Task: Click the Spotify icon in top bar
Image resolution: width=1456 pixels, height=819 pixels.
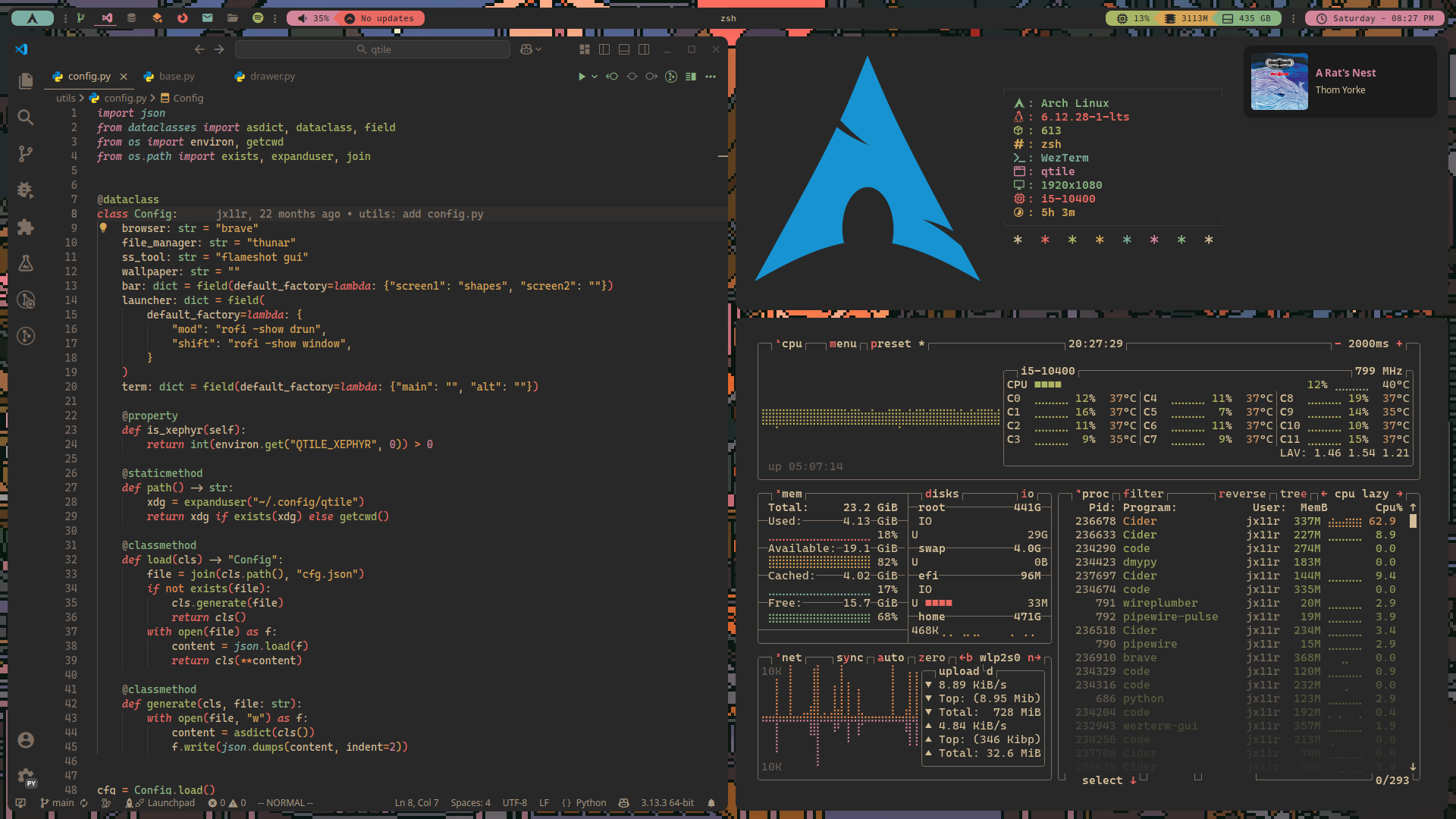Action: [258, 18]
